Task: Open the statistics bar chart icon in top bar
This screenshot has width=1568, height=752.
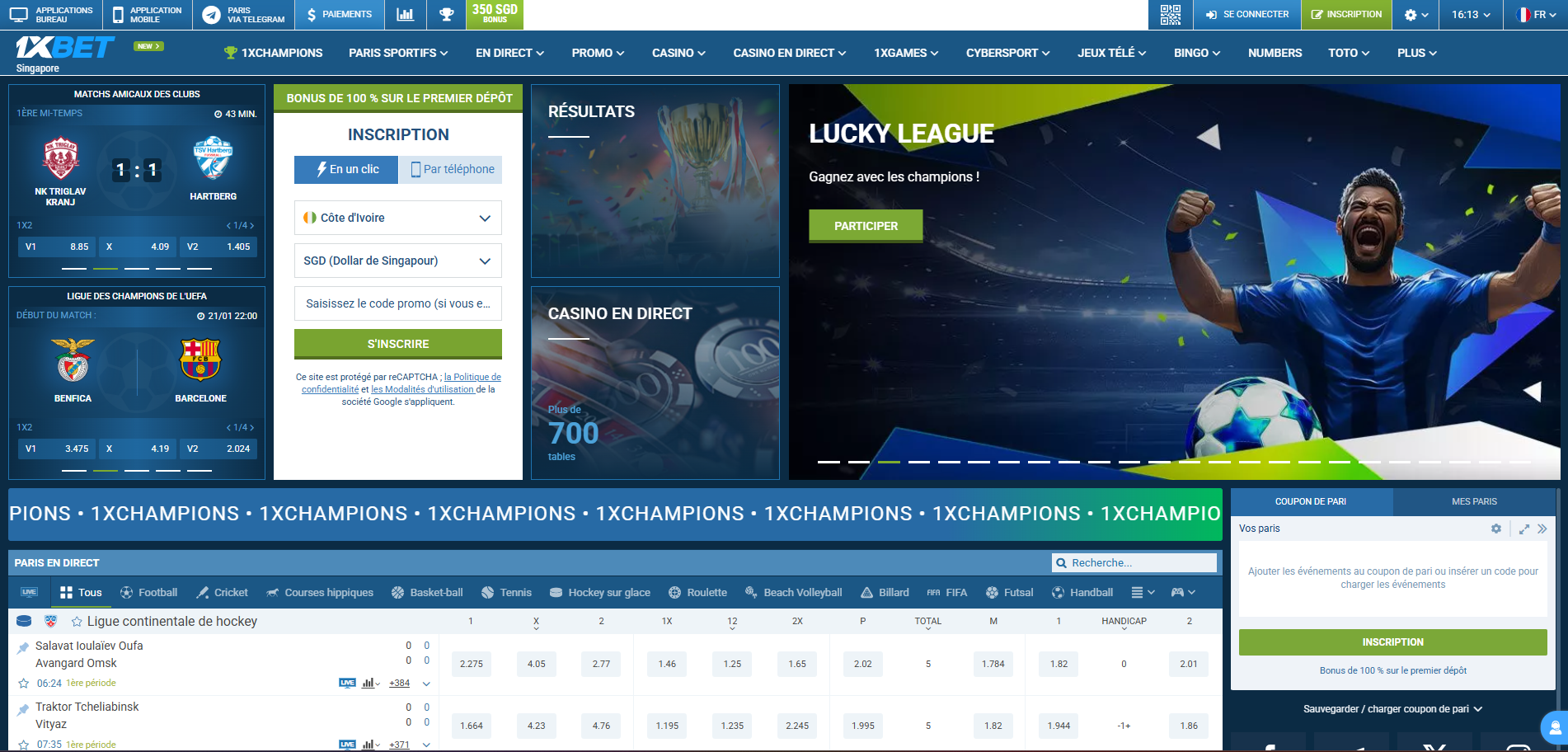Action: point(405,15)
